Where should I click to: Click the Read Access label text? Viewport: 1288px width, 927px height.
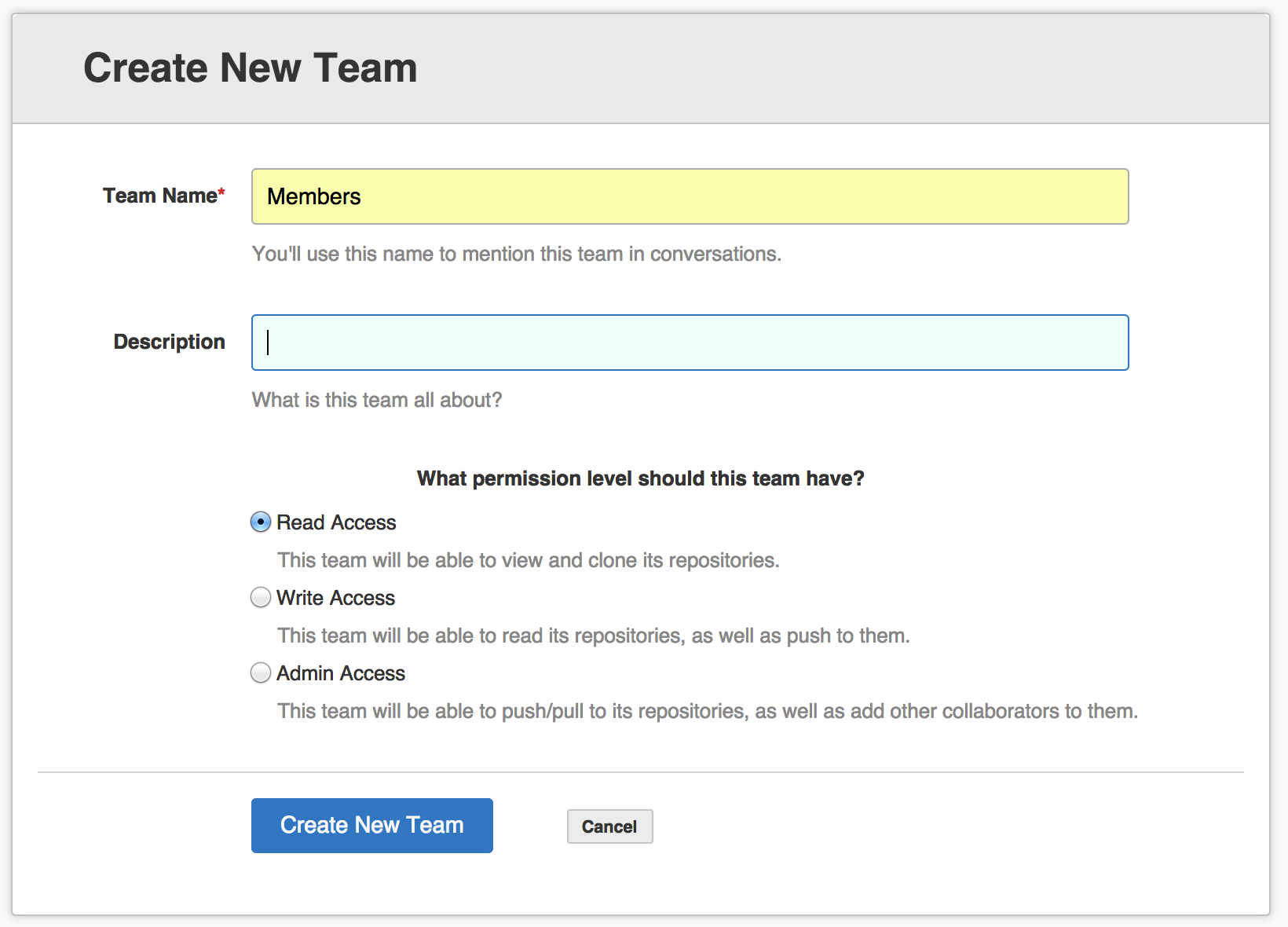336,522
